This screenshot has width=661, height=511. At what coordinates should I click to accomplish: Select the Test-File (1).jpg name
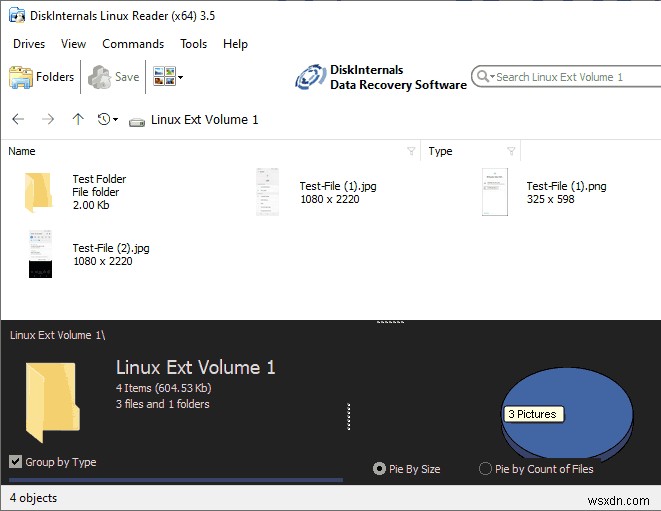pos(338,186)
